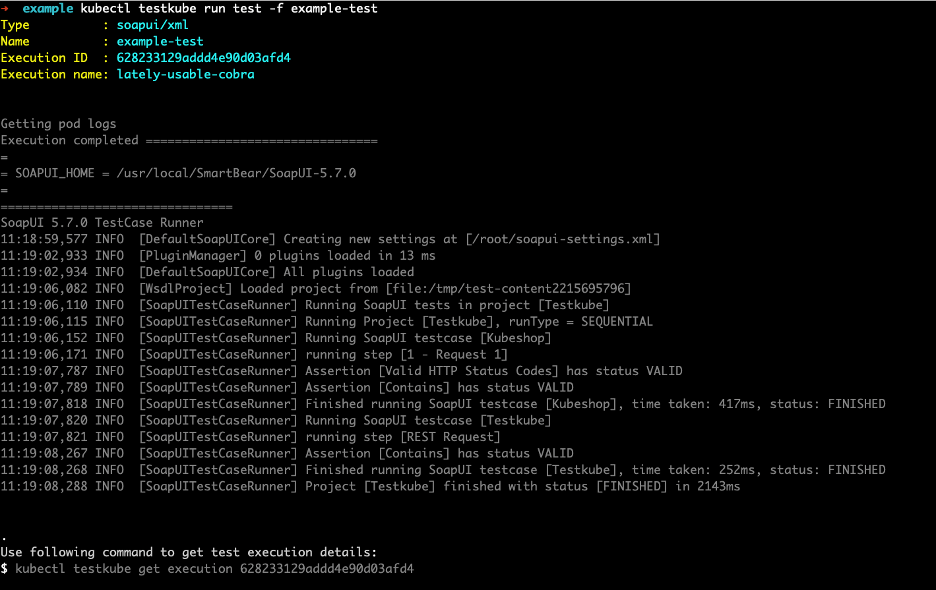Click the SOAPUI_HOME path line
This screenshot has height=590, width=936.
185,173
